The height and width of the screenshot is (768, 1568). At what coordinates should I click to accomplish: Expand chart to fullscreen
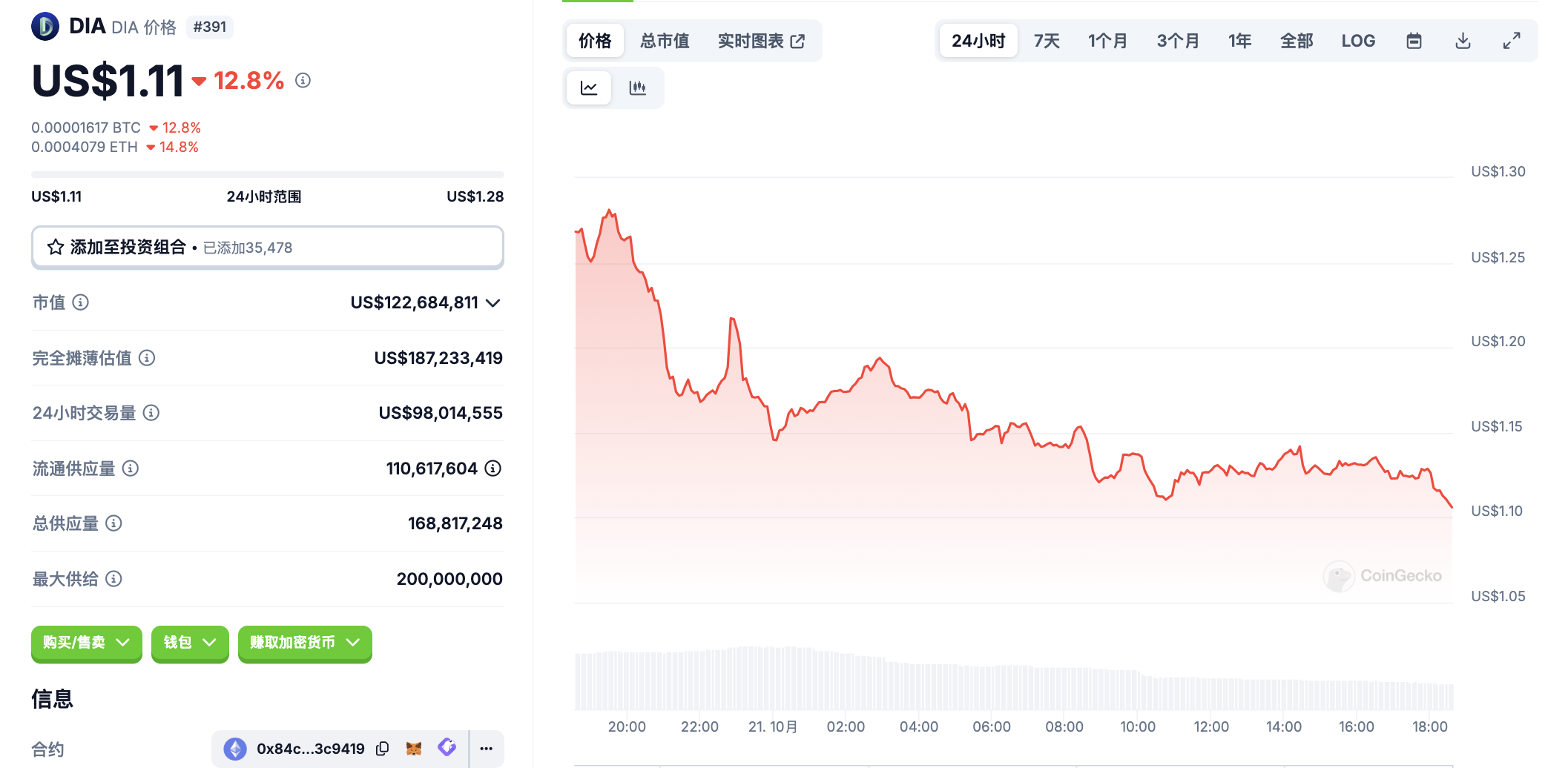pos(1512,41)
